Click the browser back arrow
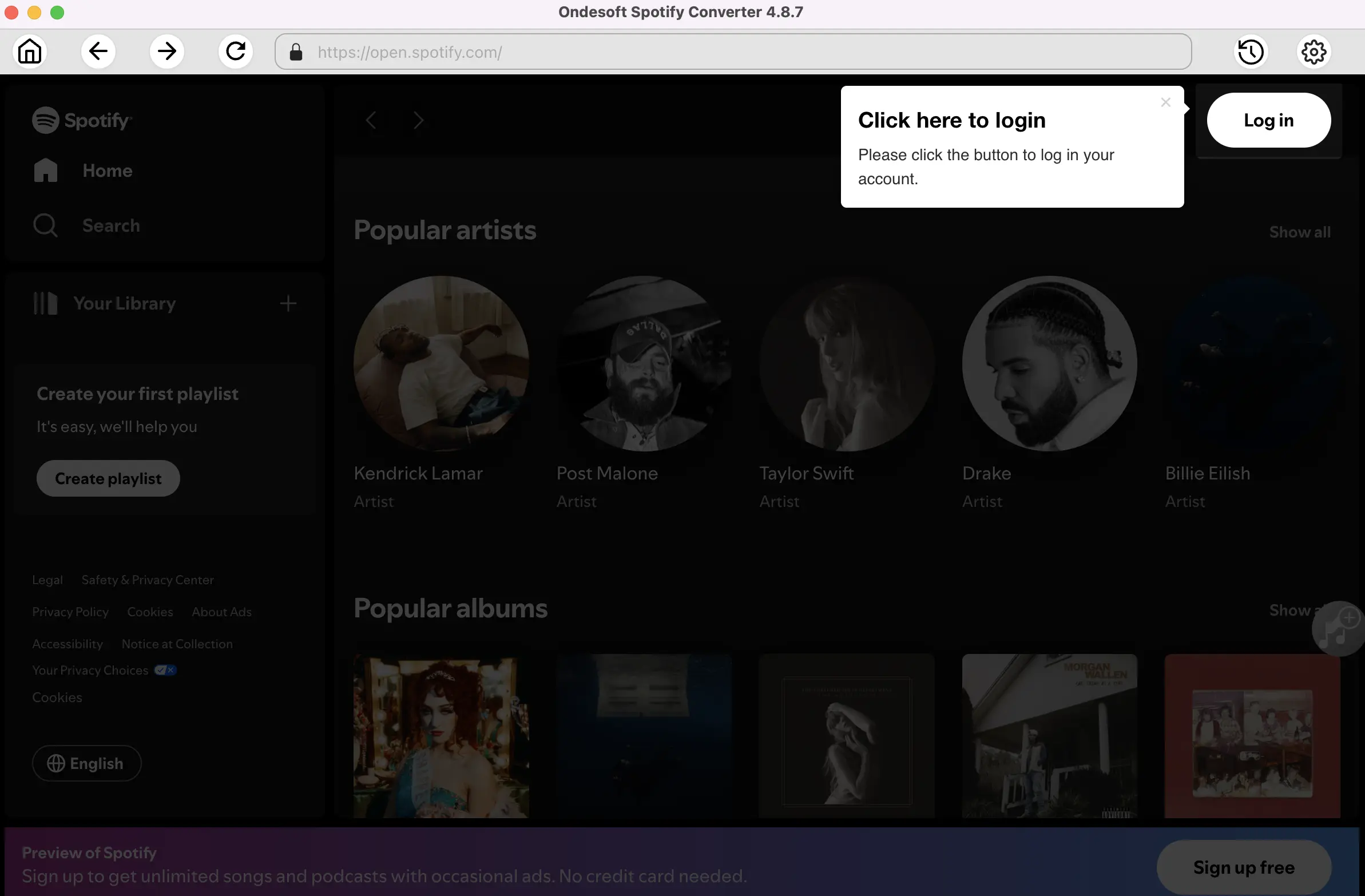 pyautogui.click(x=97, y=51)
